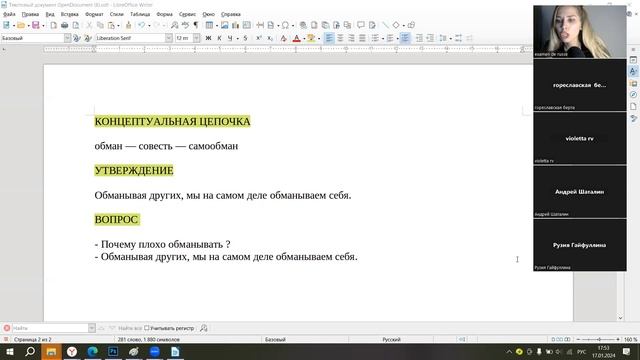The height and width of the screenshot is (360, 640).
Task: Expand the Insert Table dropdown arrow
Action: 217,26
